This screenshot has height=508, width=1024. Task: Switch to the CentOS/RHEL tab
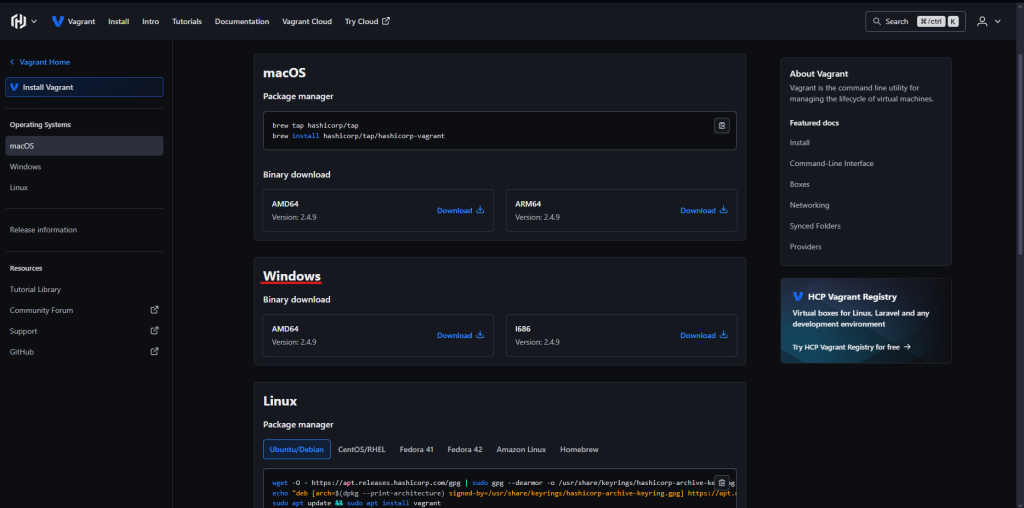(362, 449)
